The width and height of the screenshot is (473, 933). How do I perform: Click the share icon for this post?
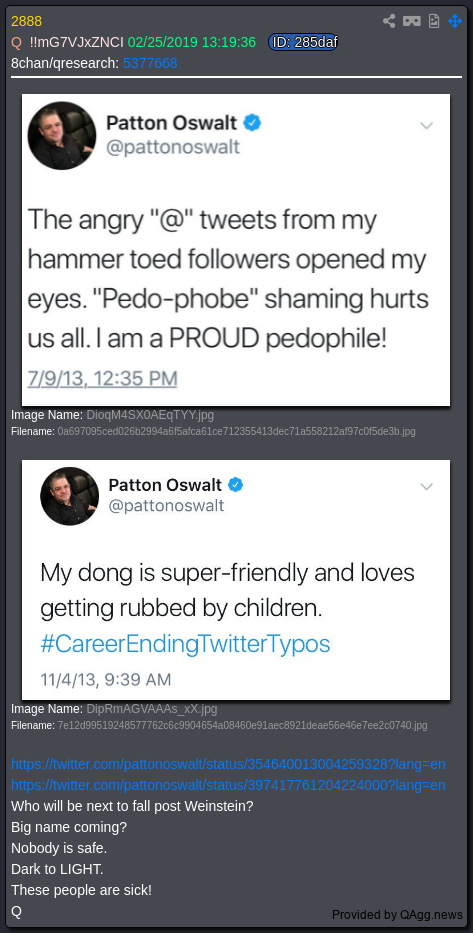tap(389, 21)
